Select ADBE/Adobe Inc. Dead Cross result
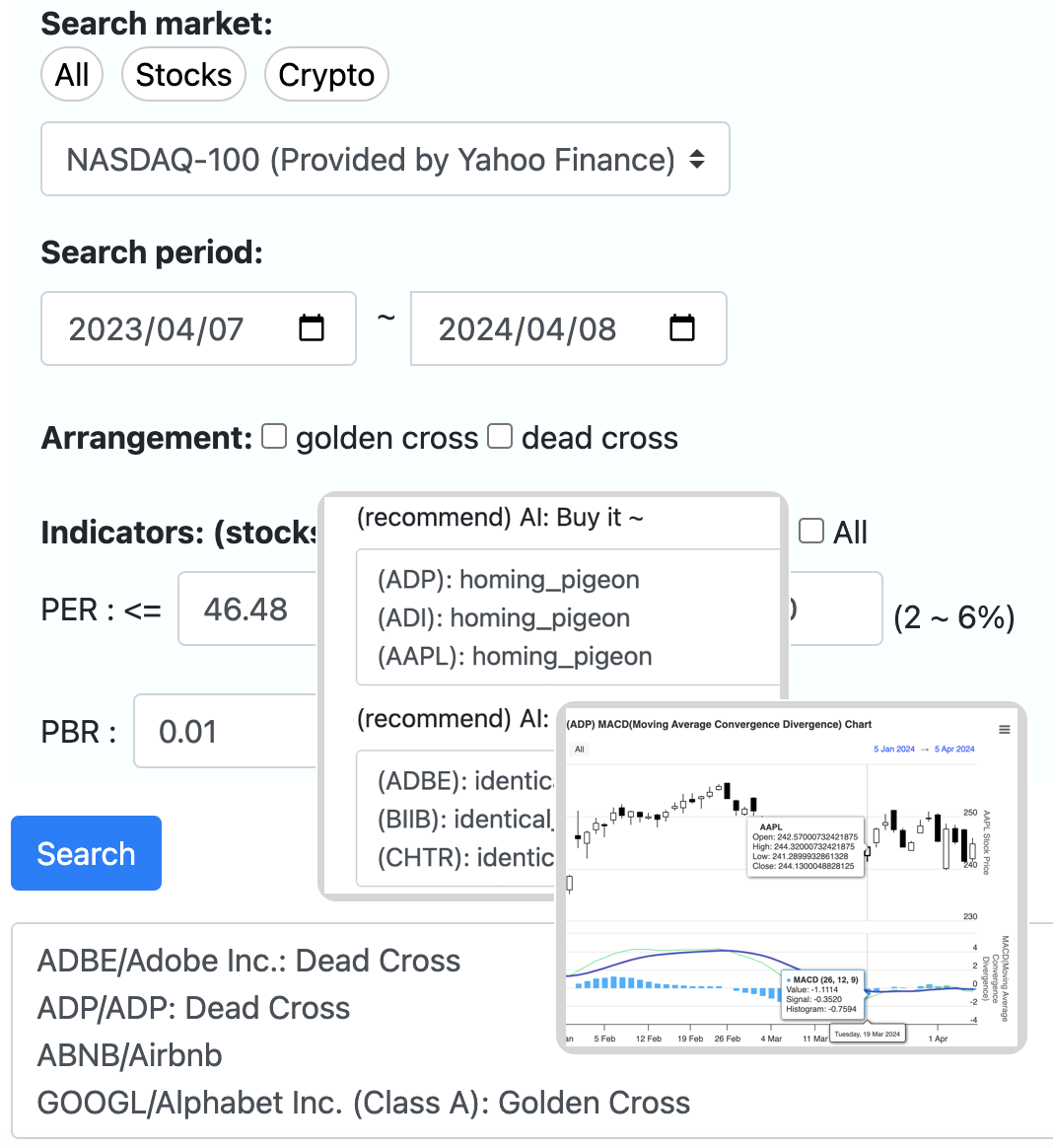 [x=248, y=961]
